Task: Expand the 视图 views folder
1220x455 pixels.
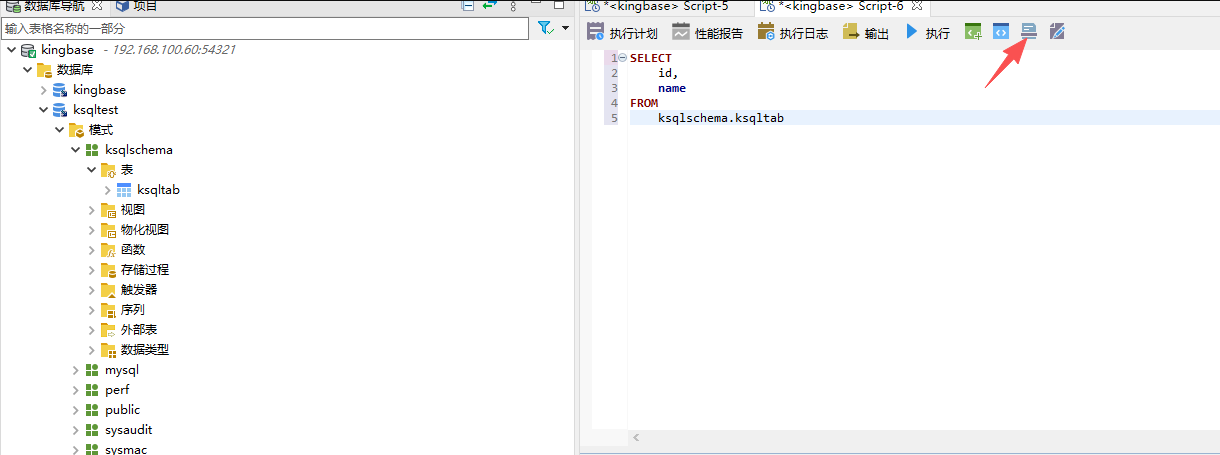Action: pyautogui.click(x=92, y=210)
